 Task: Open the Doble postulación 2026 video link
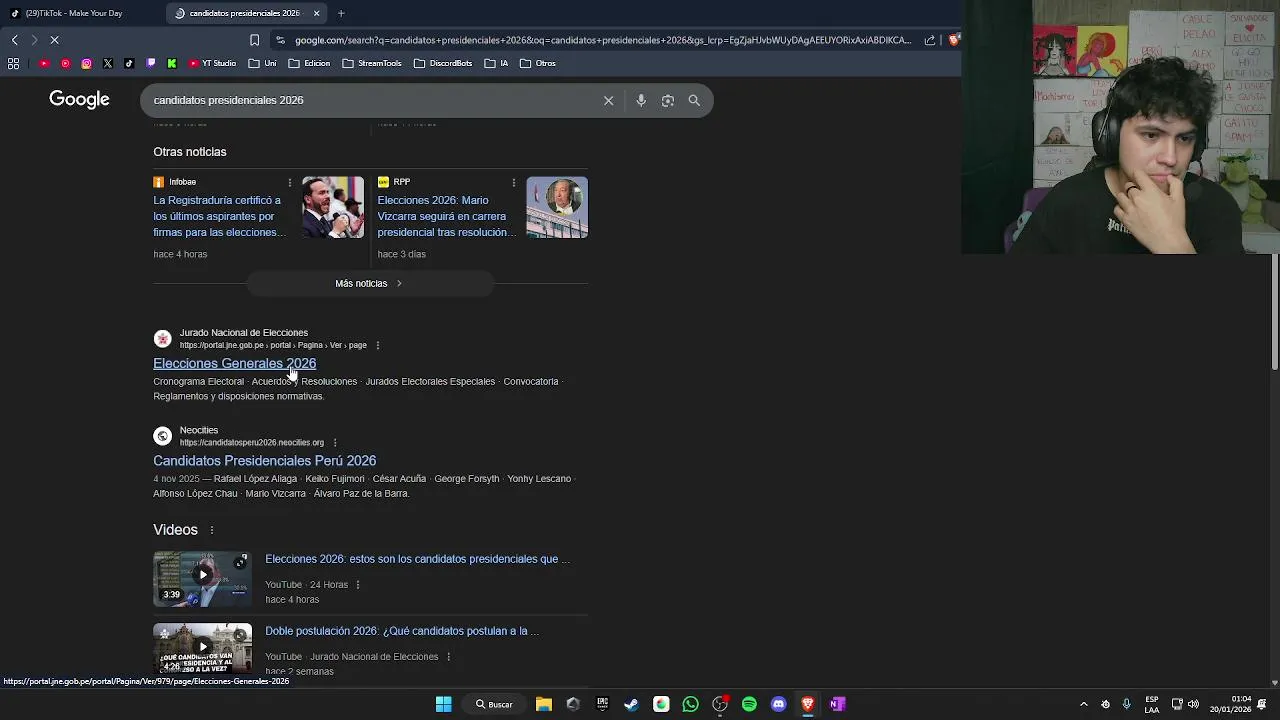[402, 631]
